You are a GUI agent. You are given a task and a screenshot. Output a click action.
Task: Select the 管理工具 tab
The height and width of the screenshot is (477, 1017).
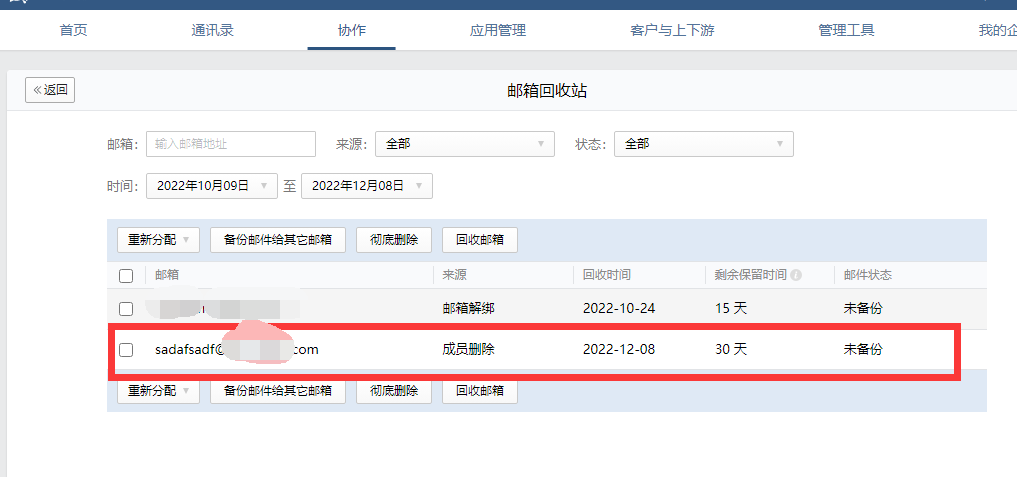point(846,30)
